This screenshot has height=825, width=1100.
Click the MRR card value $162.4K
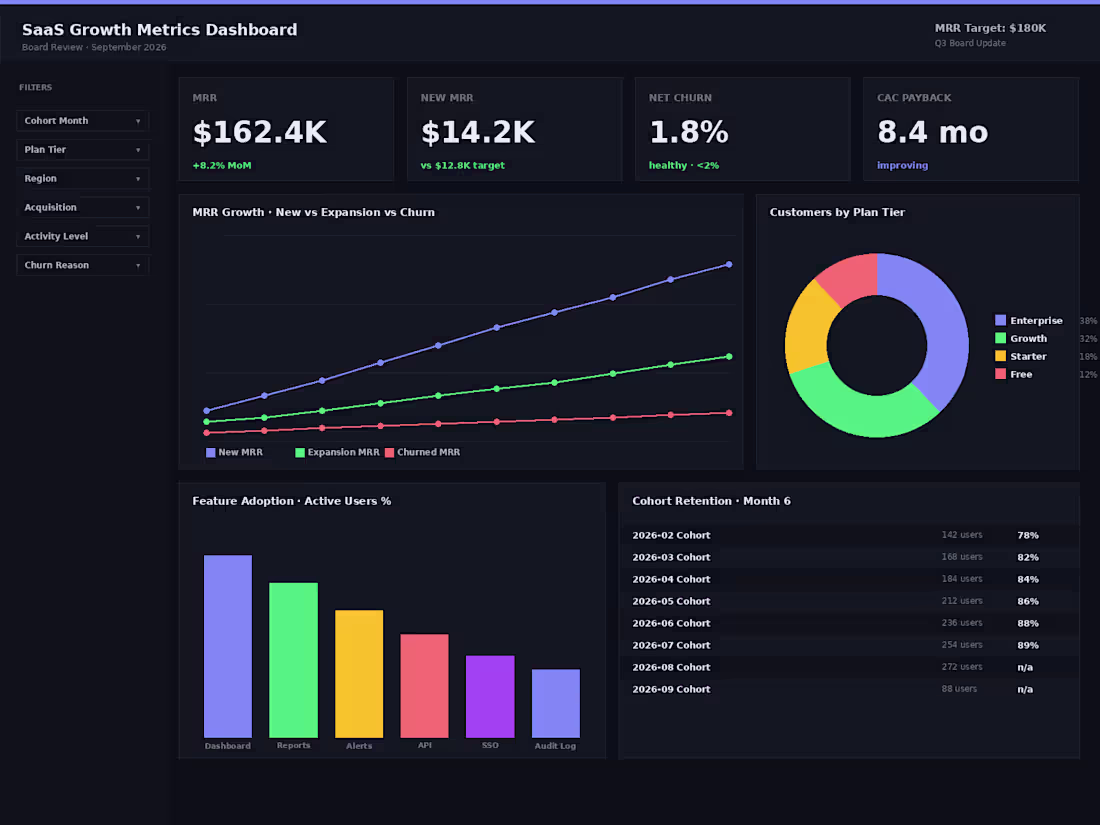260,133
